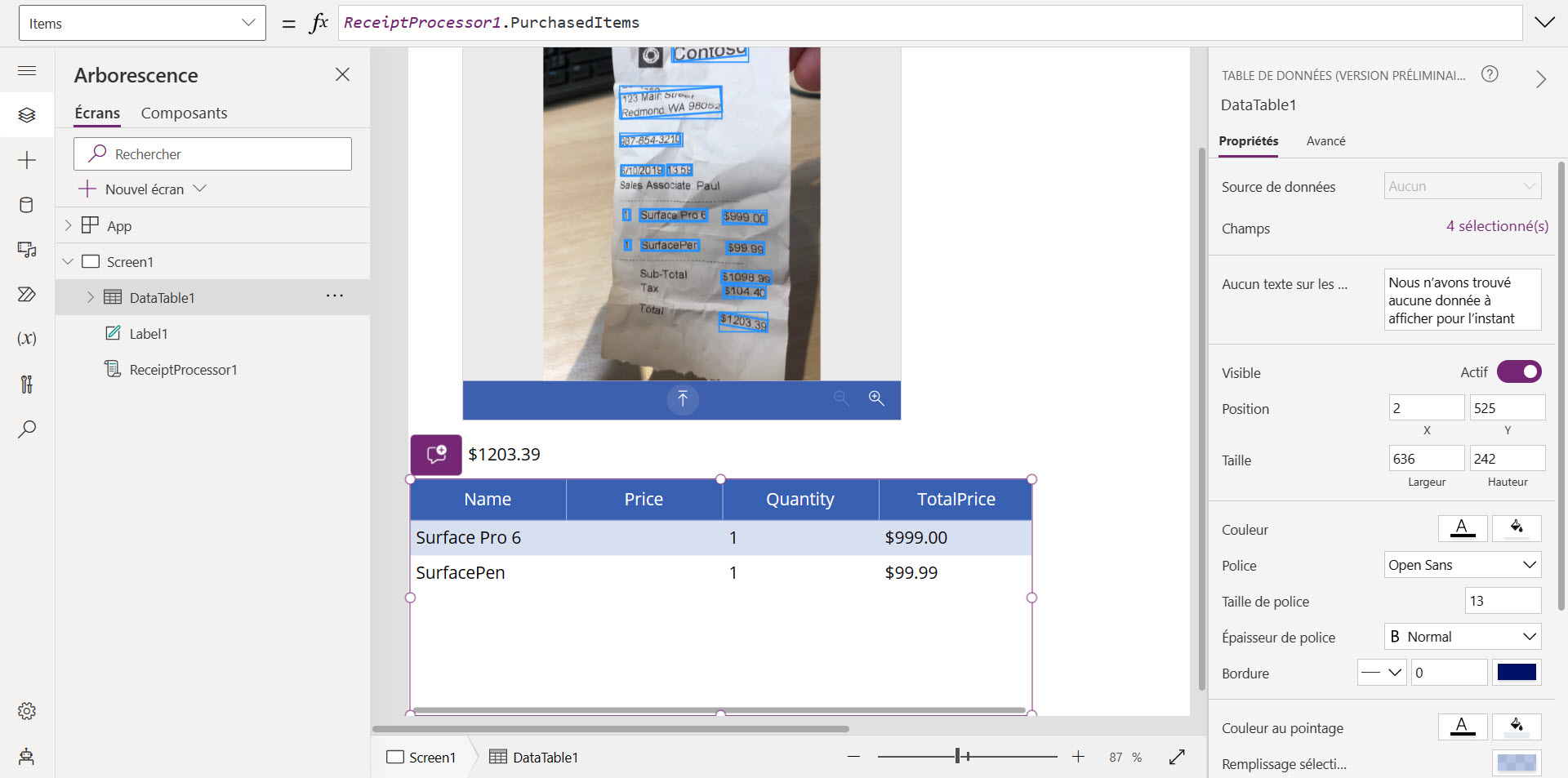Open the help question mark icon
1568x778 pixels.
coord(1490,74)
